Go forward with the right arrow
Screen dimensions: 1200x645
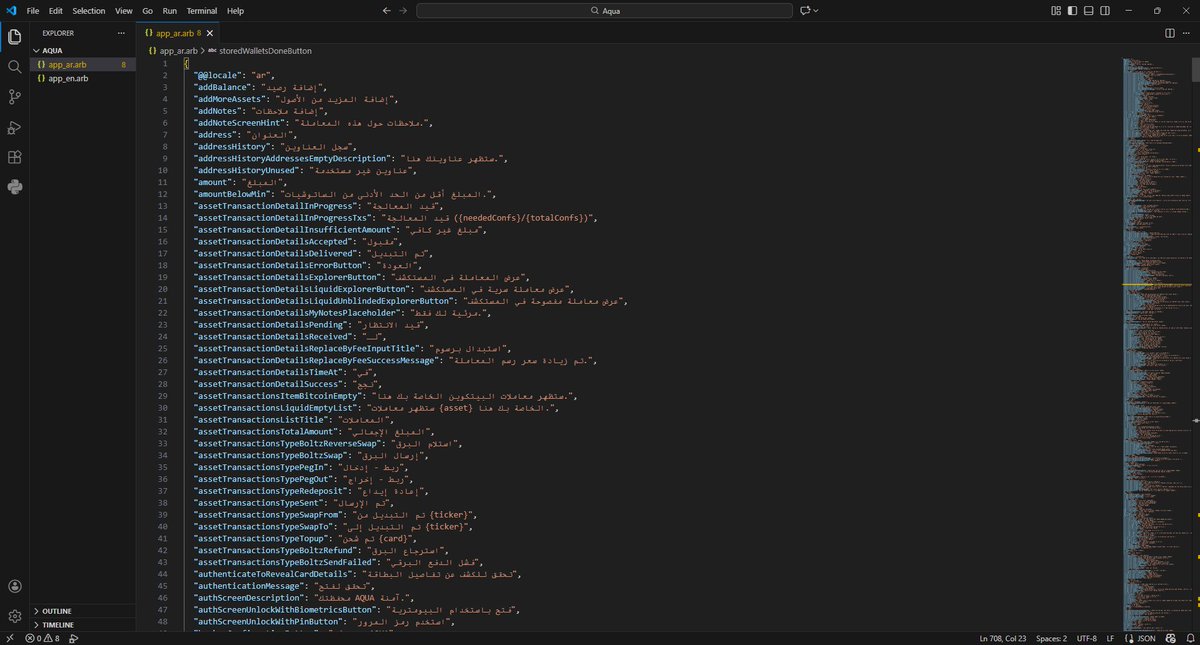pos(403,10)
